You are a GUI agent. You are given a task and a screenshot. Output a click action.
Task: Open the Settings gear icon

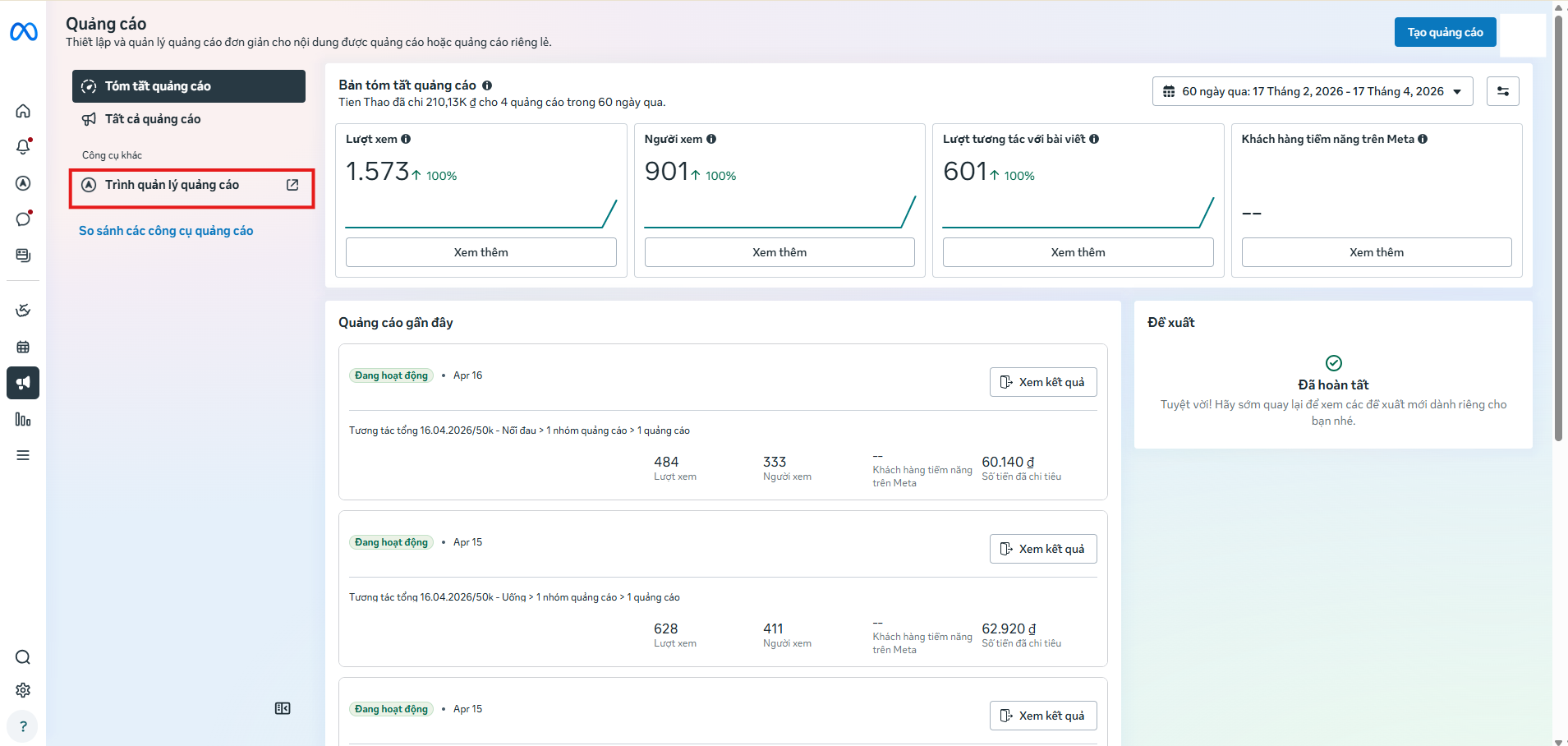[23, 690]
